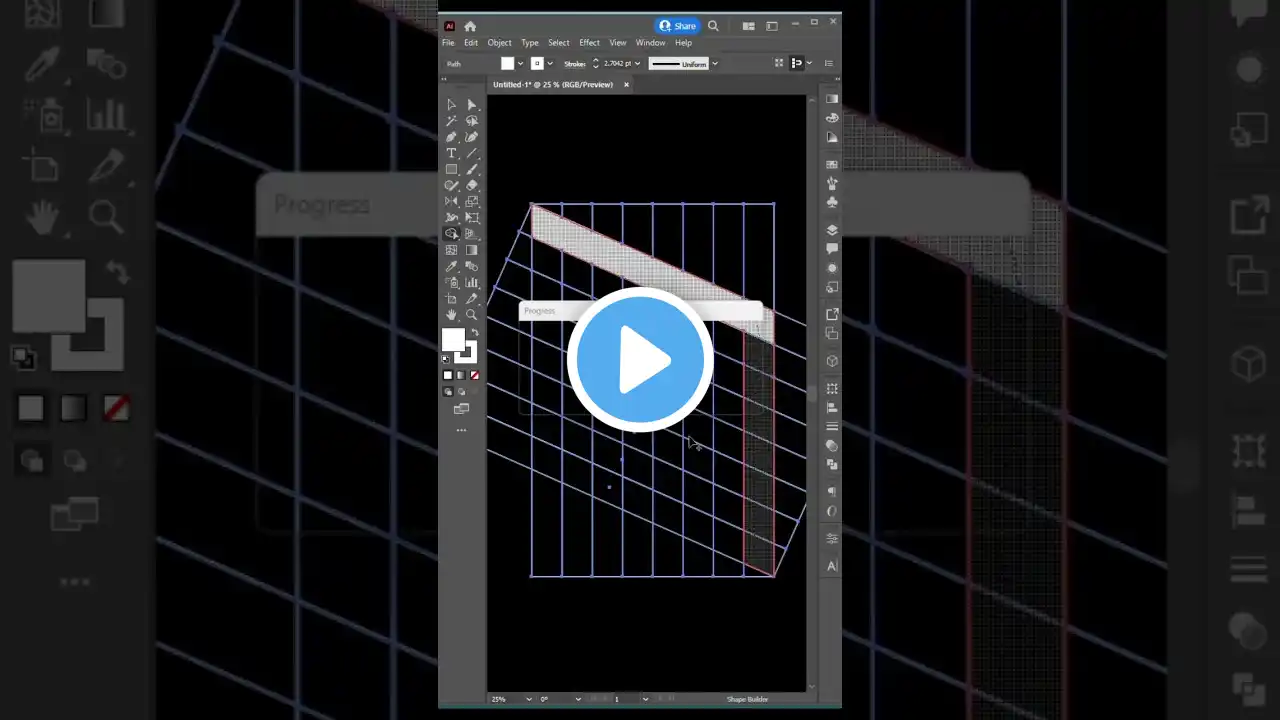
Task: Open the control bar fill color dropdown
Action: (521, 64)
